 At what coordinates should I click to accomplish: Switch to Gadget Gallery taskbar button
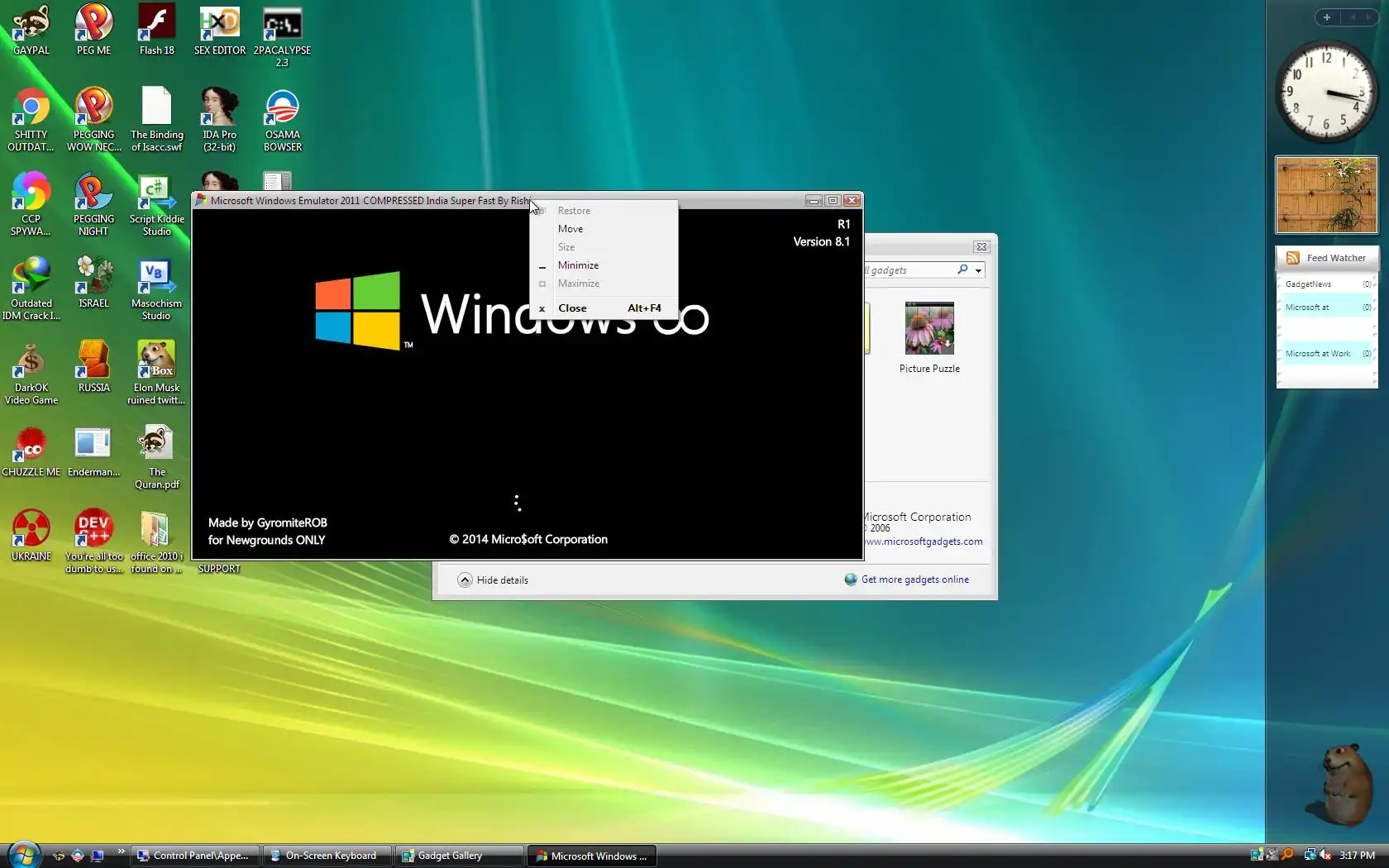[x=460, y=856]
